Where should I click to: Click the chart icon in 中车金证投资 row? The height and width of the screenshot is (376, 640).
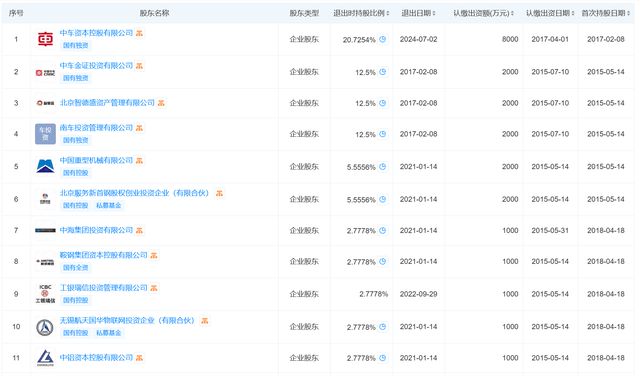(x=382, y=72)
